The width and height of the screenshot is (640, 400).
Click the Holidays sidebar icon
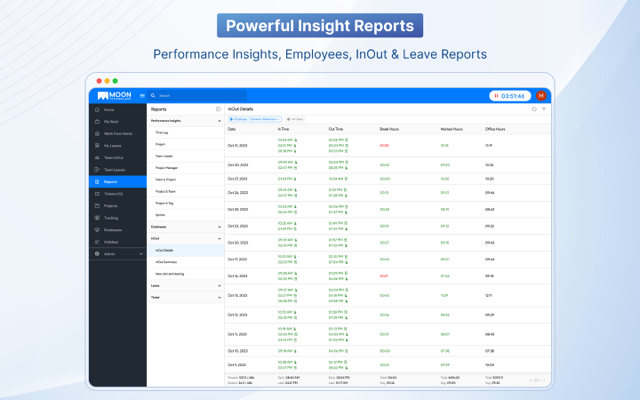click(x=97, y=242)
